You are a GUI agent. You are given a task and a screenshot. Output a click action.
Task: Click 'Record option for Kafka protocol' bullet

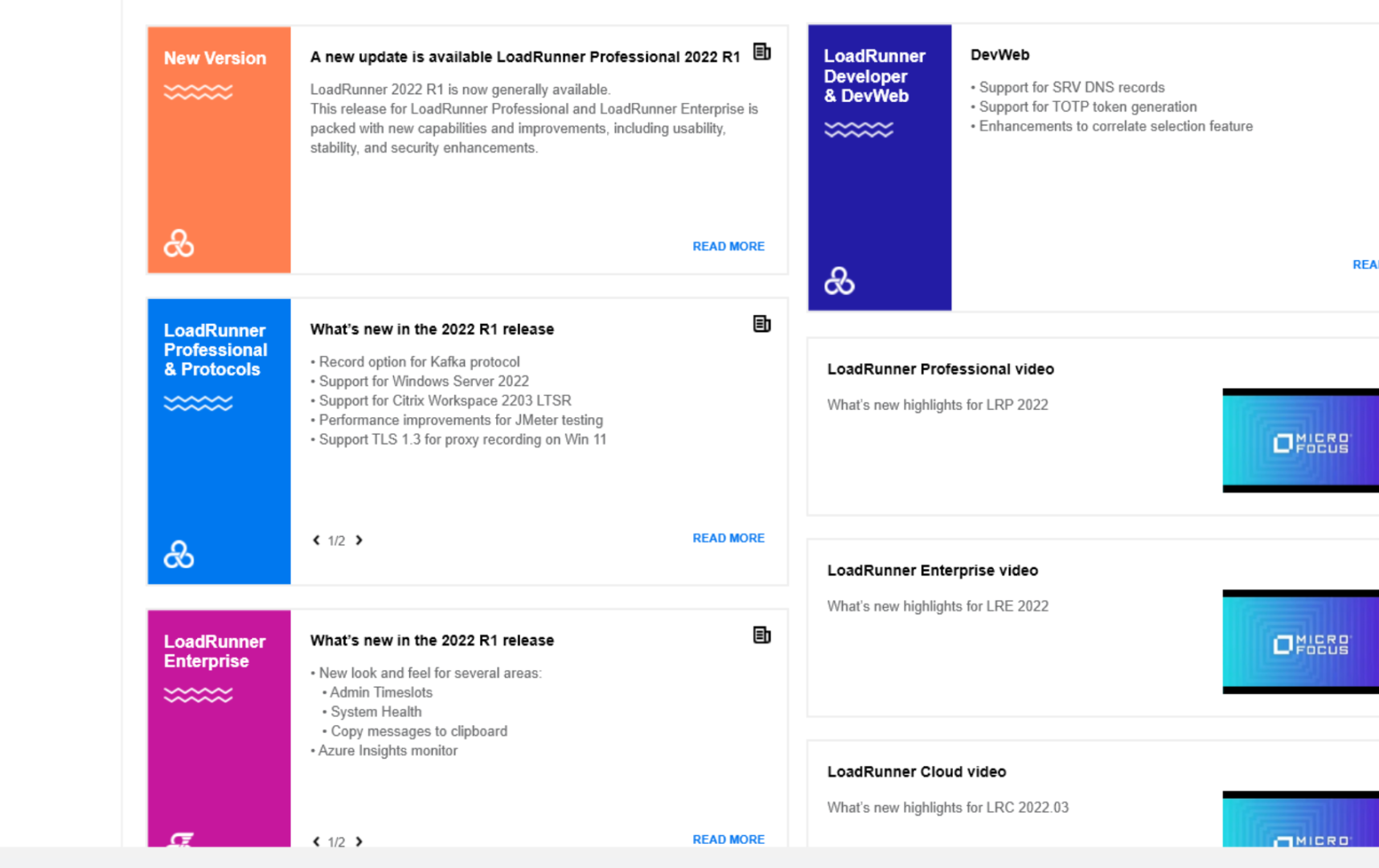(416, 362)
